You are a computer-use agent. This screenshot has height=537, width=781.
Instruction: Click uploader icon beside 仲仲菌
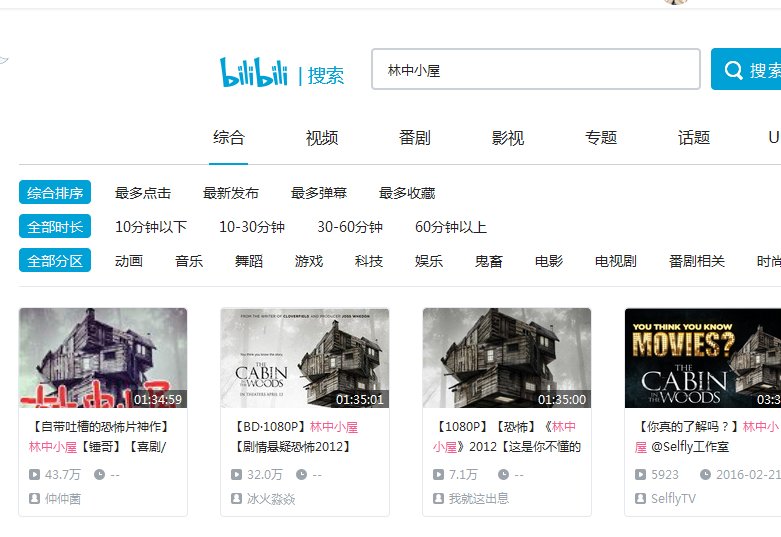pos(34,498)
